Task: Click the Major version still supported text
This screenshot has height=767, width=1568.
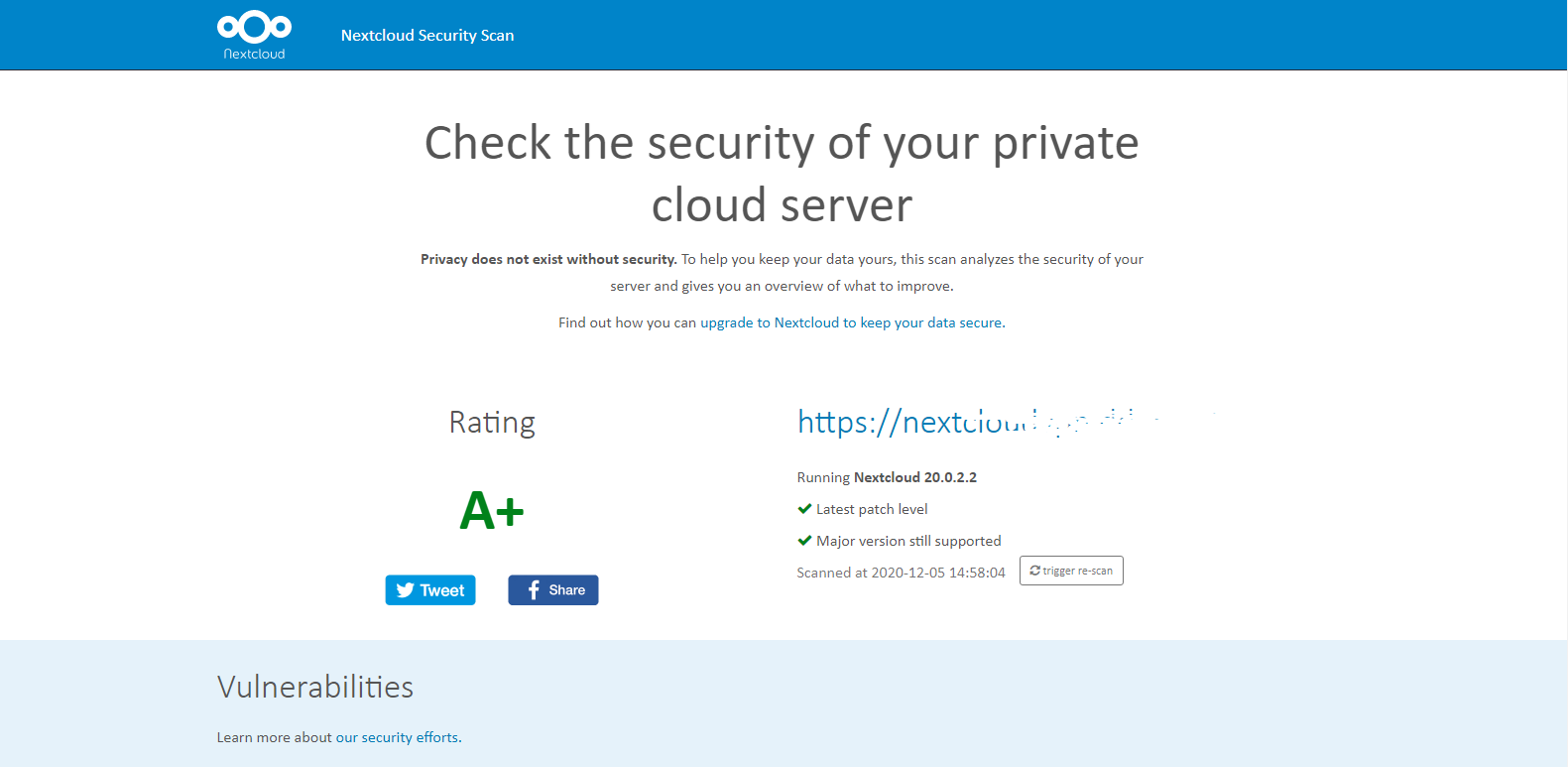Action: (x=908, y=541)
